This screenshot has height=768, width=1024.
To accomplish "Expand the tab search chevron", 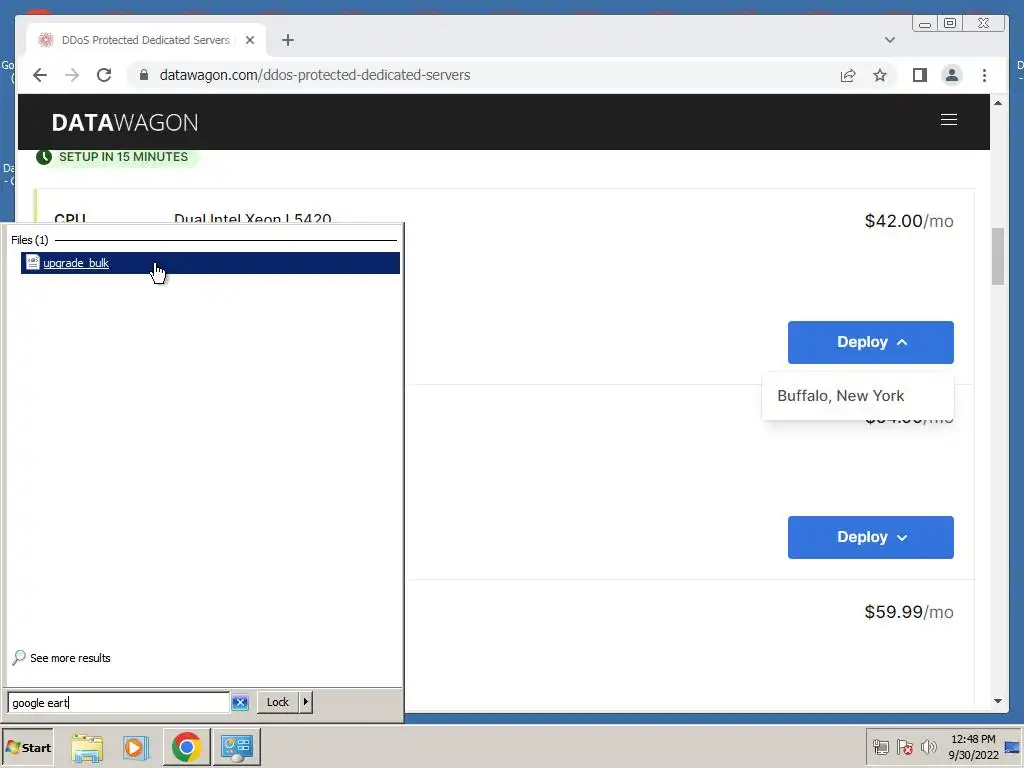I will pyautogui.click(x=889, y=40).
